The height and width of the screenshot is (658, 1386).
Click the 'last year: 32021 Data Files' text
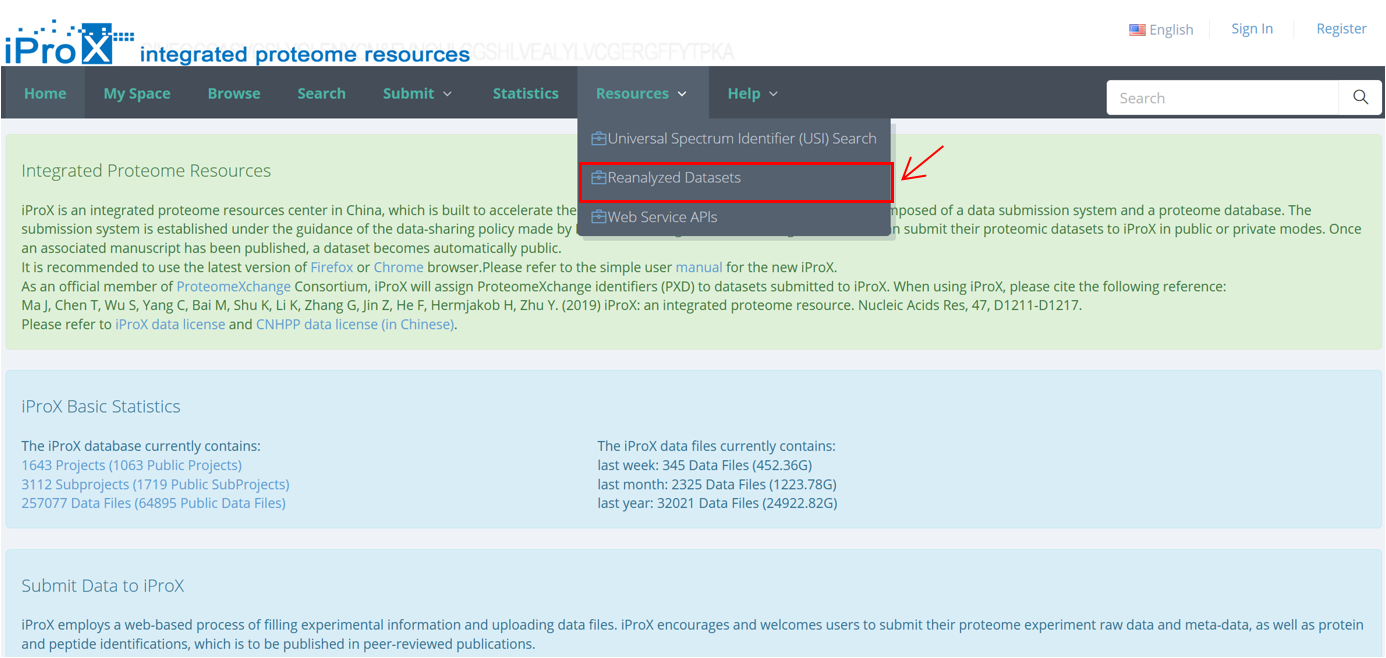[717, 503]
